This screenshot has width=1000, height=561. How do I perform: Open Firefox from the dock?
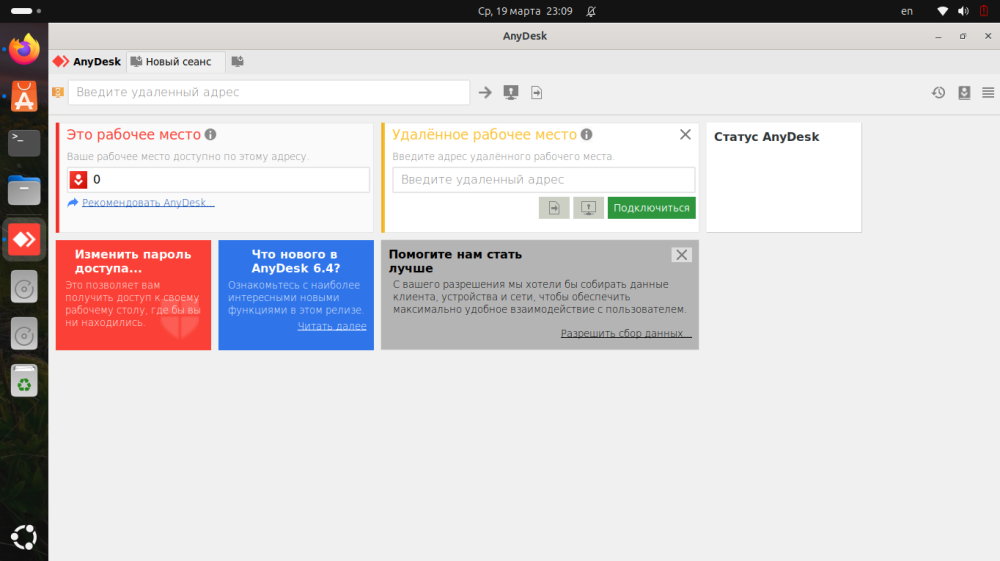[24, 49]
